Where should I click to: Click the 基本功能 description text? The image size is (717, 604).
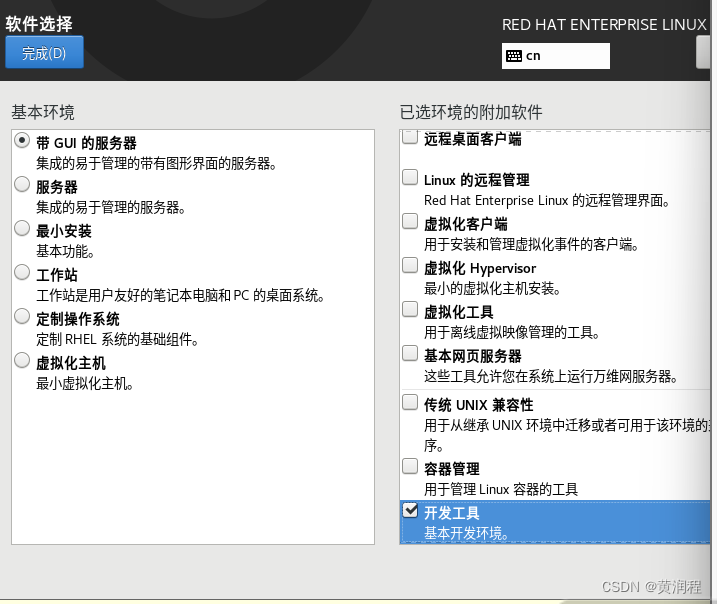(65, 251)
